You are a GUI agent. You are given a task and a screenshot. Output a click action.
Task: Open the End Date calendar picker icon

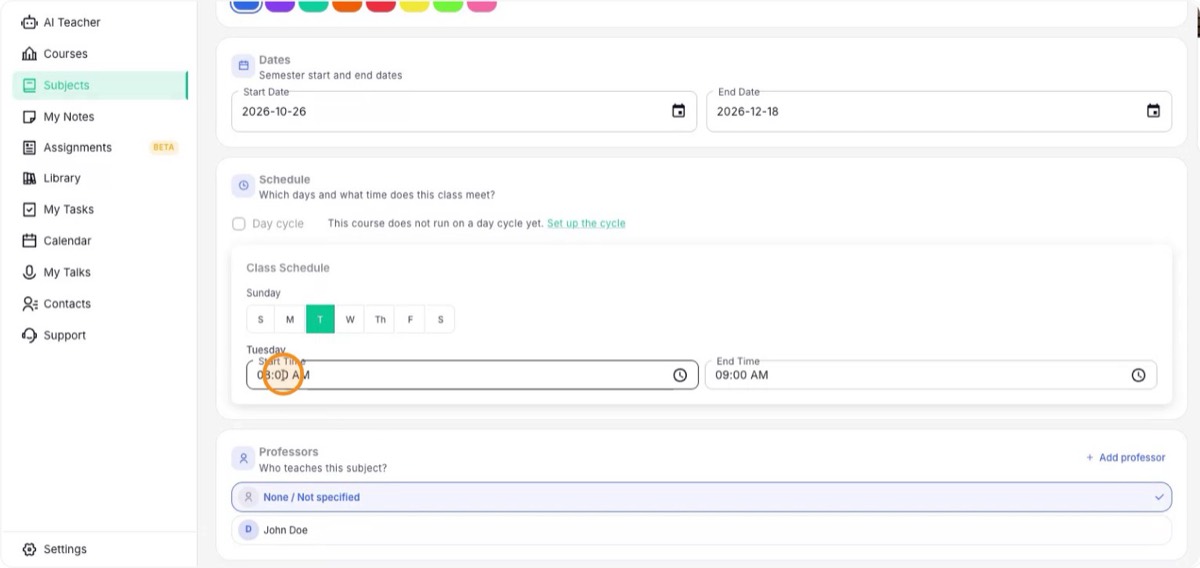click(1153, 111)
